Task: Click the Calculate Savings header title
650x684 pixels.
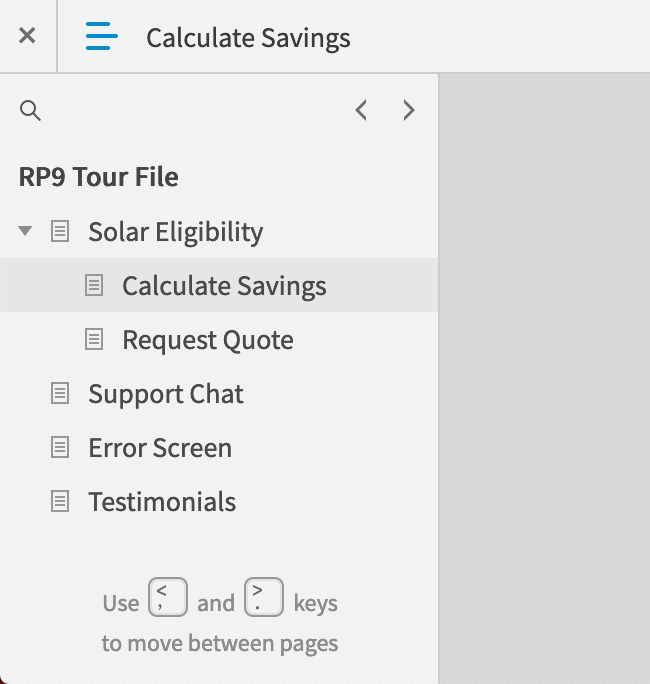Action: coord(248,38)
